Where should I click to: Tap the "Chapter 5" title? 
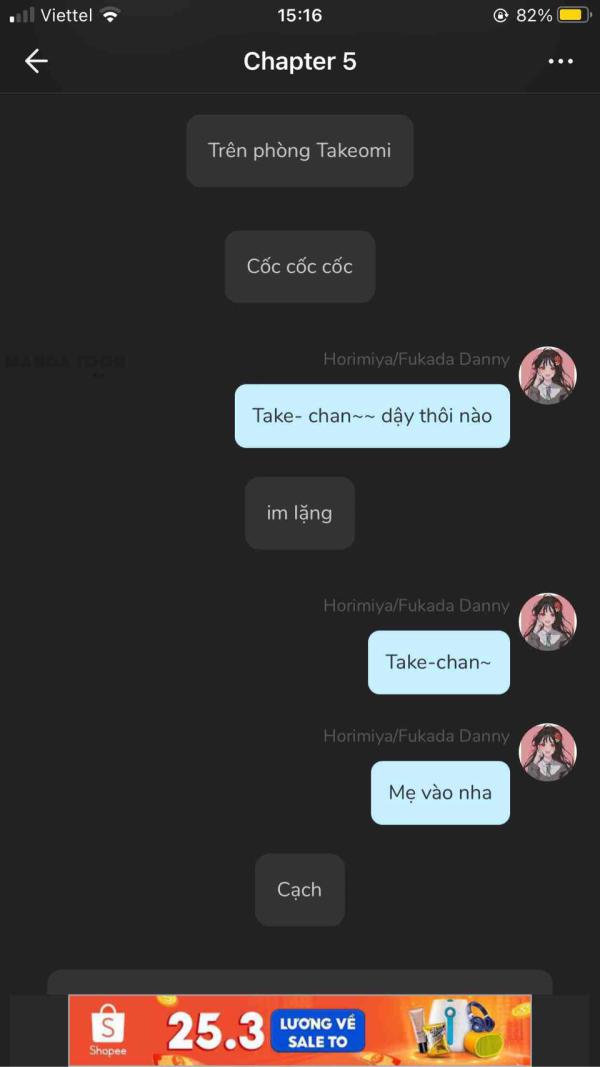tap(299, 61)
